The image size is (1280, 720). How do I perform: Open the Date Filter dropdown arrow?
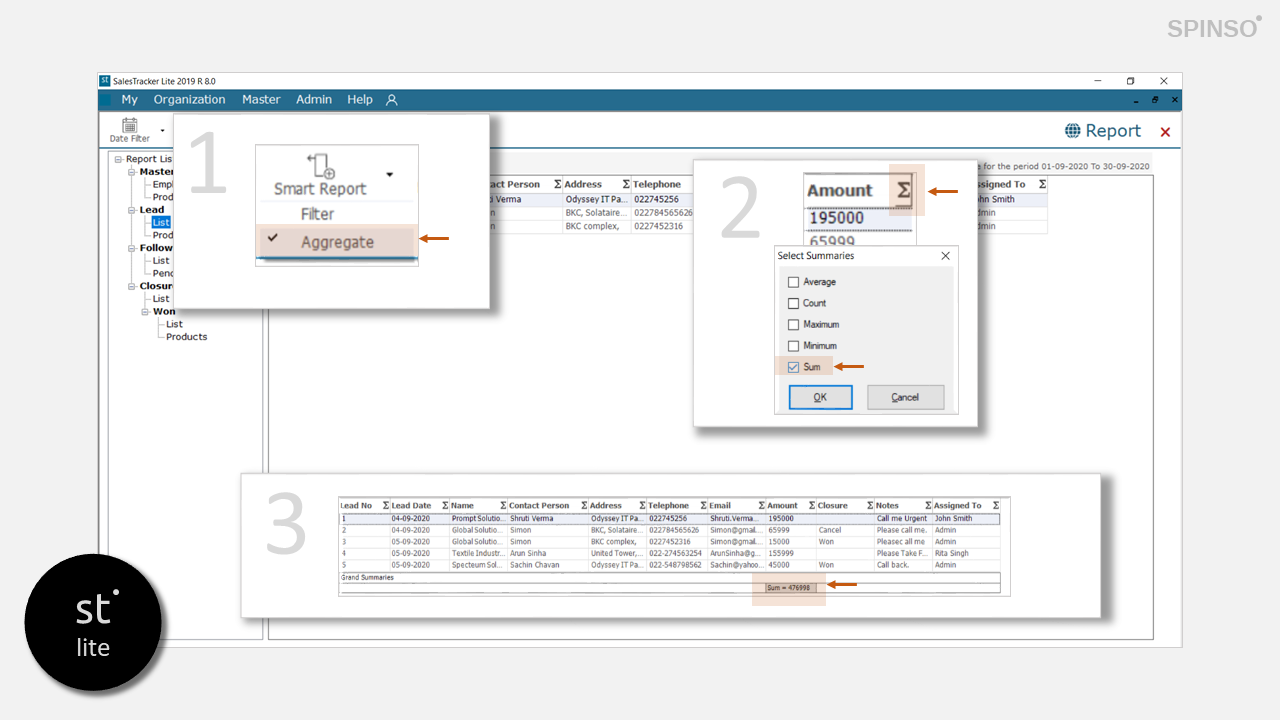[162, 130]
